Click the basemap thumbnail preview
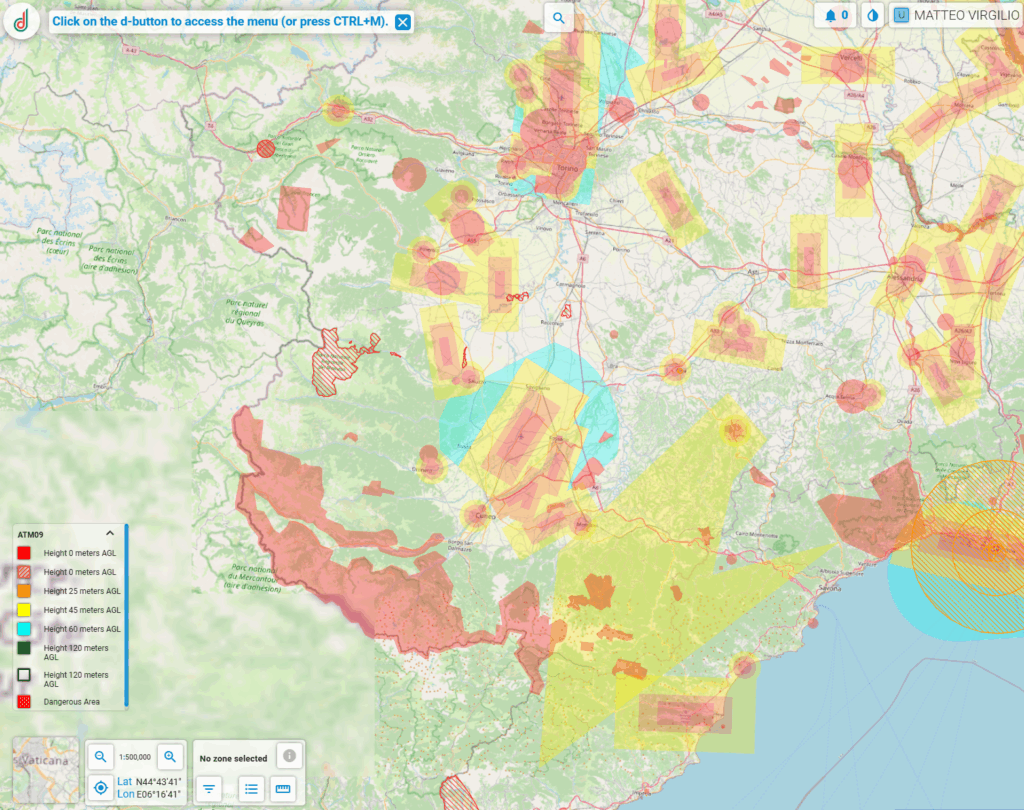The image size is (1024, 810). tap(46, 771)
